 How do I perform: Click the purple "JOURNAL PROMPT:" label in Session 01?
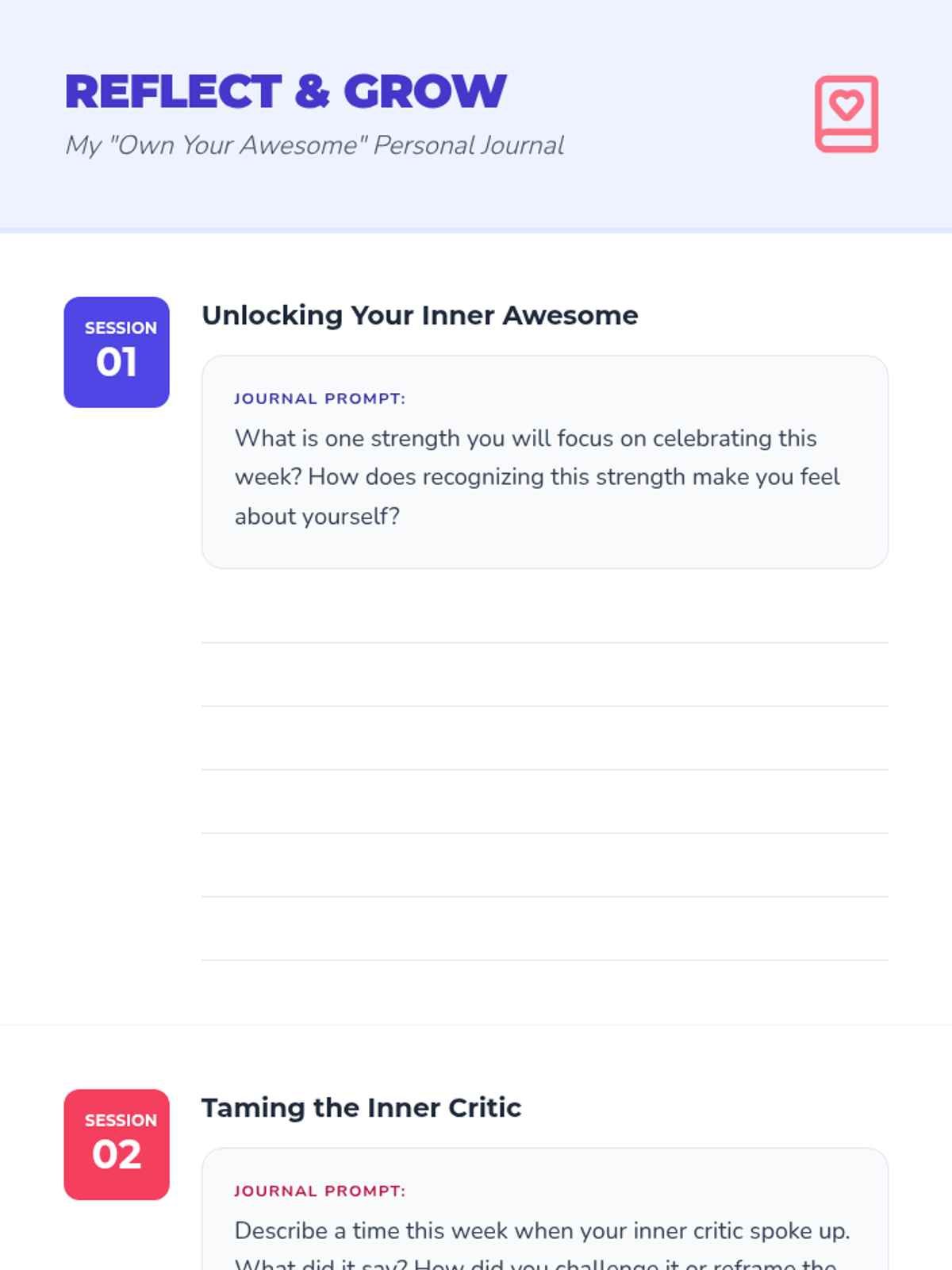[320, 398]
